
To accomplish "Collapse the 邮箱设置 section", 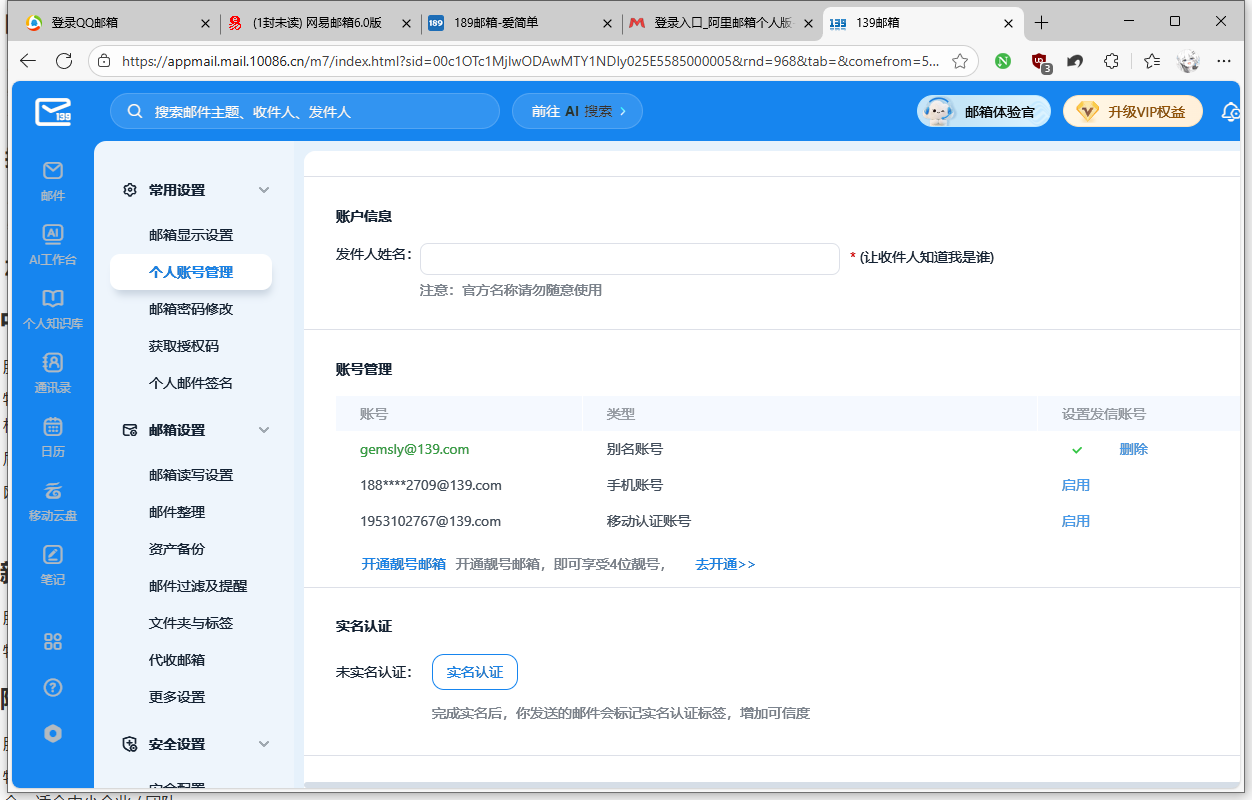I will pyautogui.click(x=264, y=430).
